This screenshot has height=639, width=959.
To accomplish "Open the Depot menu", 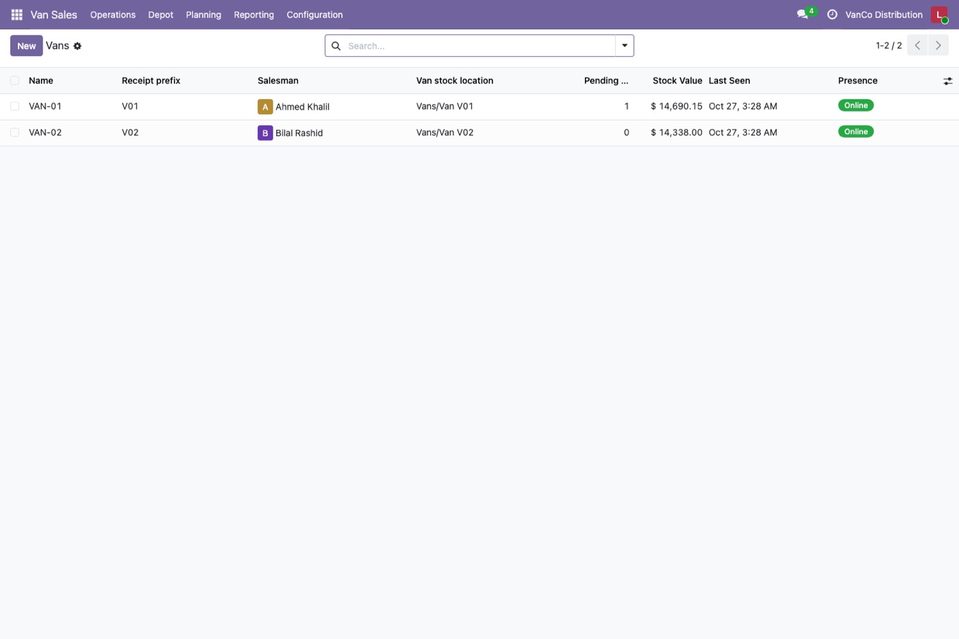I will 160,15.
